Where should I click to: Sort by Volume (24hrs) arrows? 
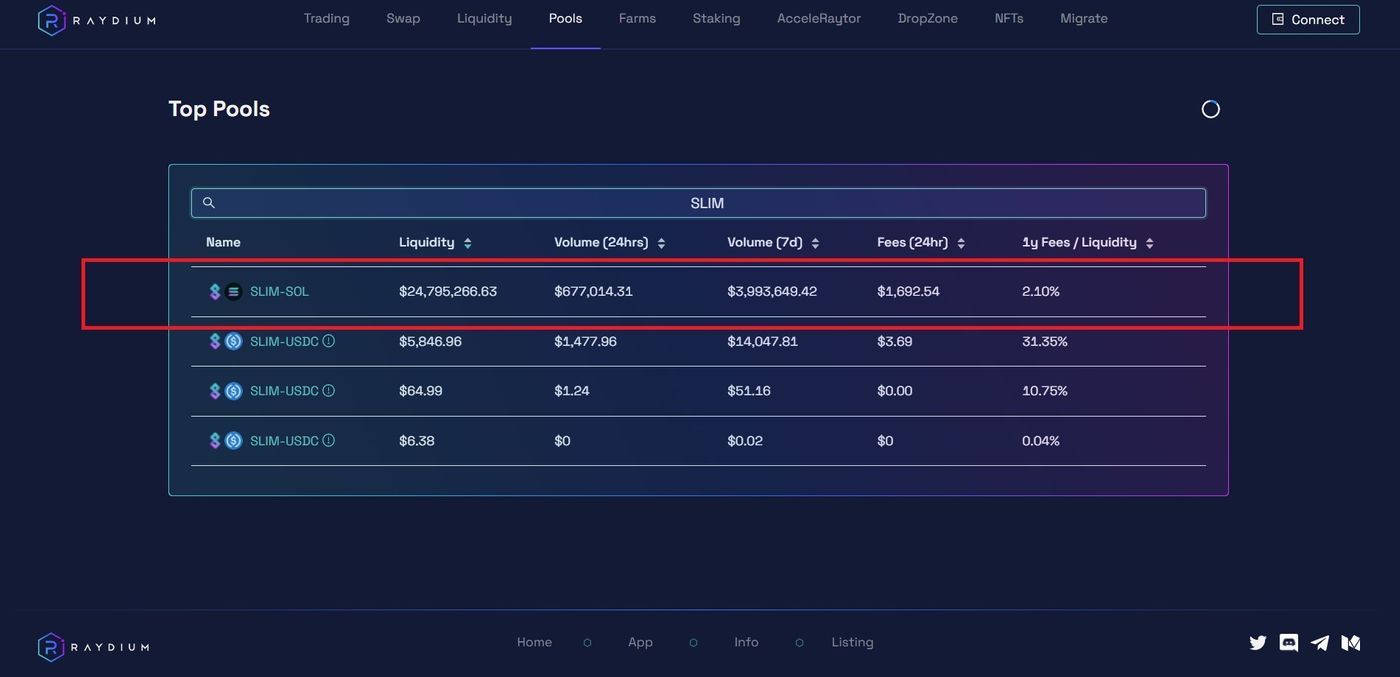point(661,243)
